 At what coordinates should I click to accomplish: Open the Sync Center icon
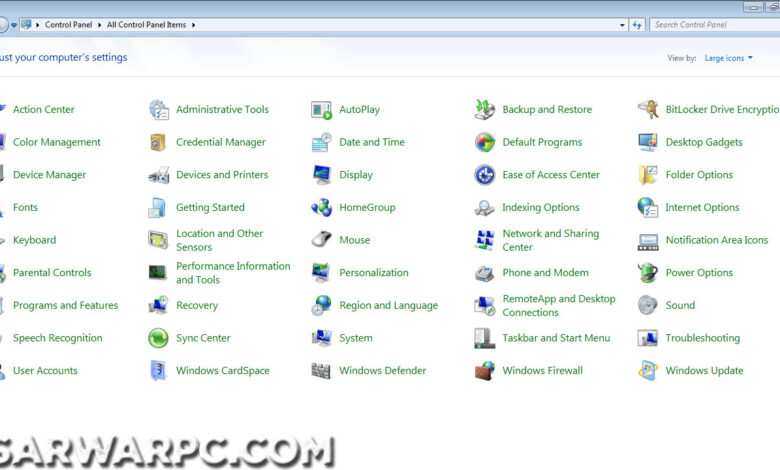tap(159, 338)
